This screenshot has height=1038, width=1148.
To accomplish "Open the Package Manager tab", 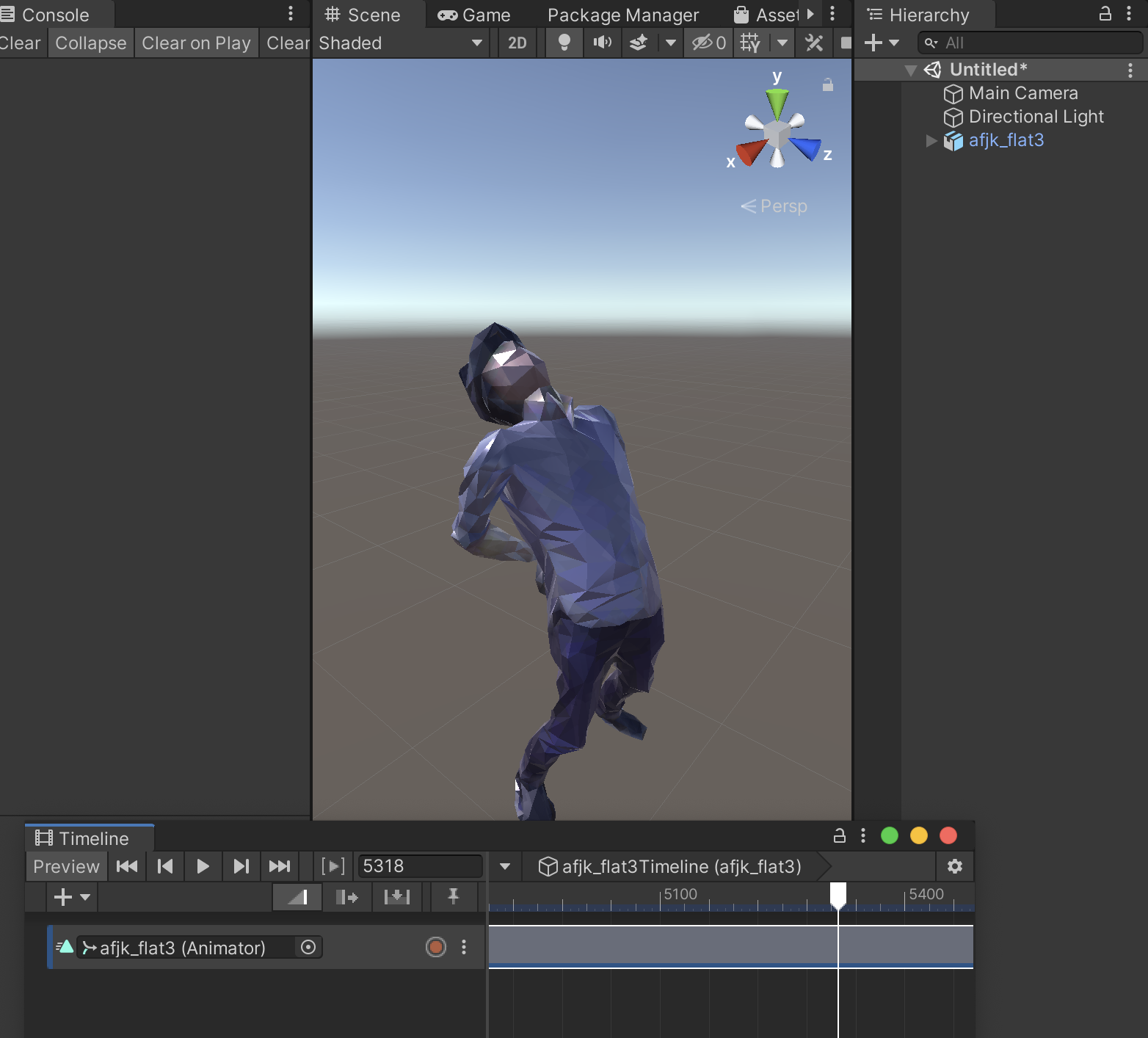I will (x=622, y=14).
